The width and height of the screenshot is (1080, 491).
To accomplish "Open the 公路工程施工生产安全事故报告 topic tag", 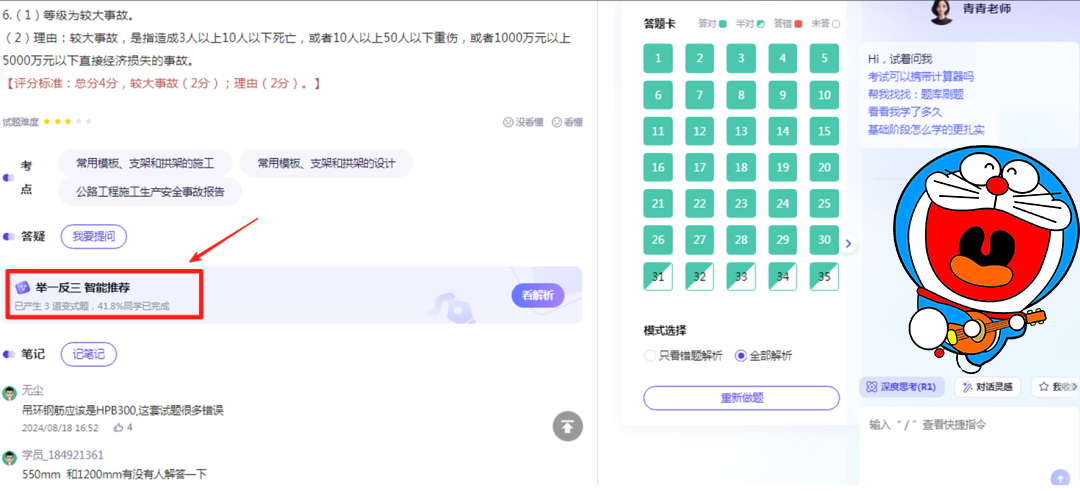I will [x=150, y=192].
